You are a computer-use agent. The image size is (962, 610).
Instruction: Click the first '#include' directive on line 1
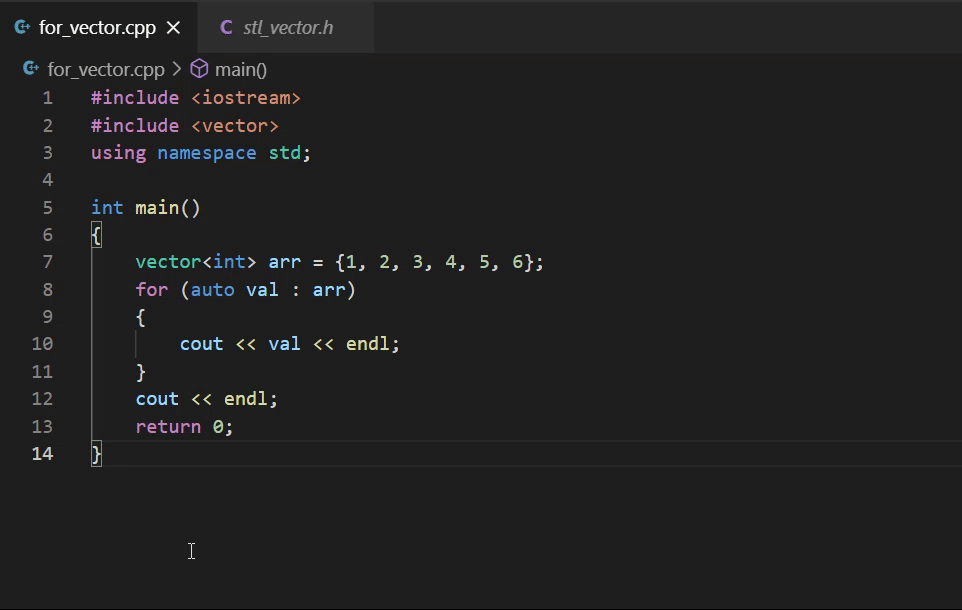pos(135,98)
